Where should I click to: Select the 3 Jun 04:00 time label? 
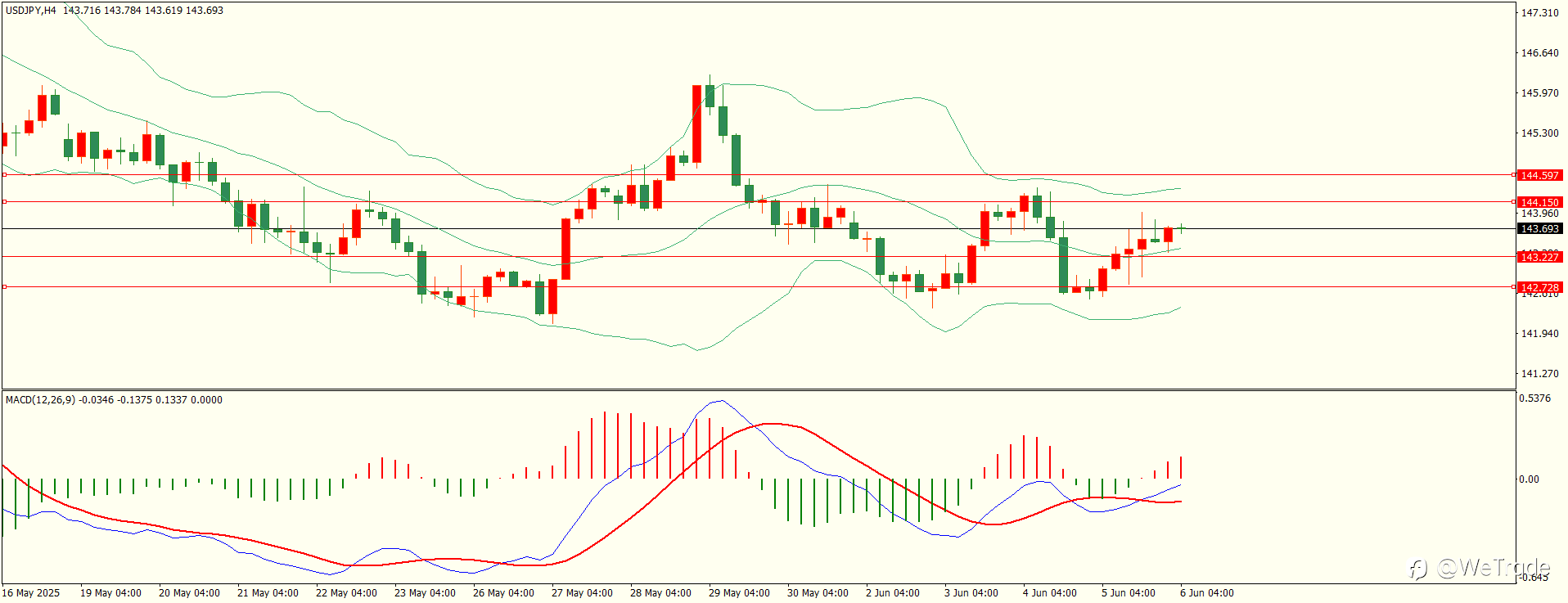coord(971,593)
